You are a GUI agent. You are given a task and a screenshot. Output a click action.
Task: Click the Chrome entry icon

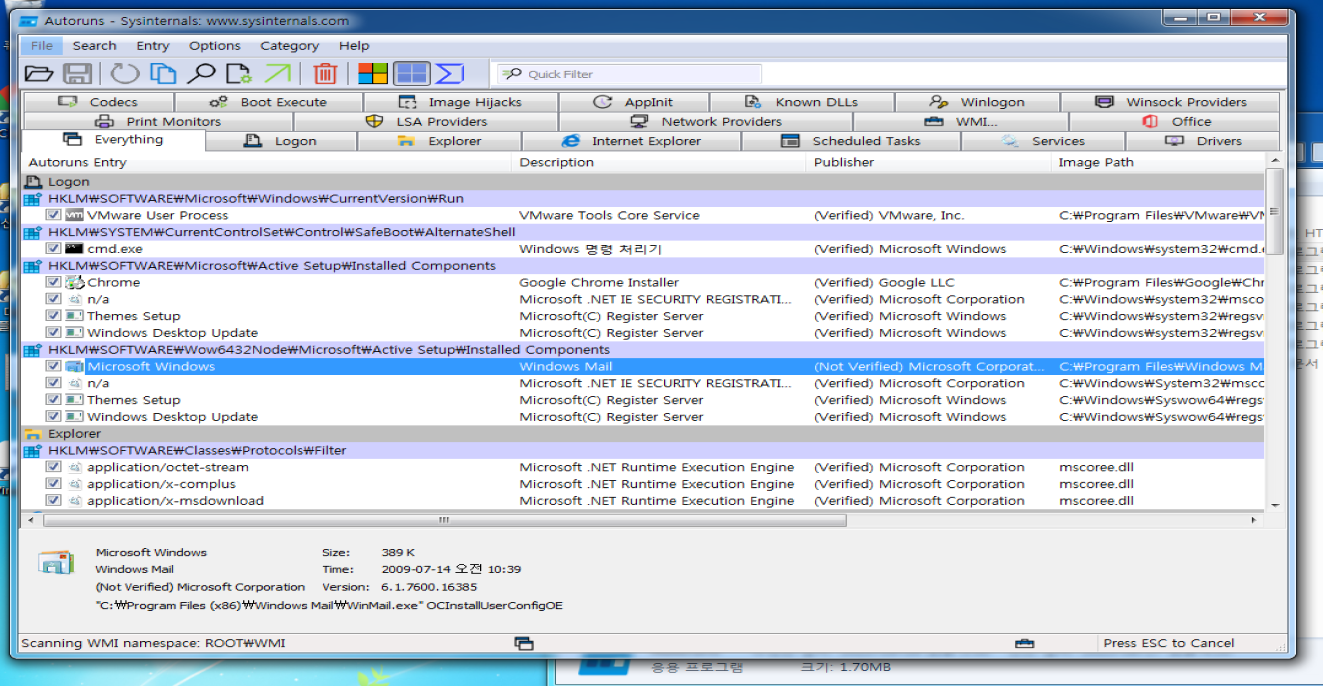click(x=74, y=282)
